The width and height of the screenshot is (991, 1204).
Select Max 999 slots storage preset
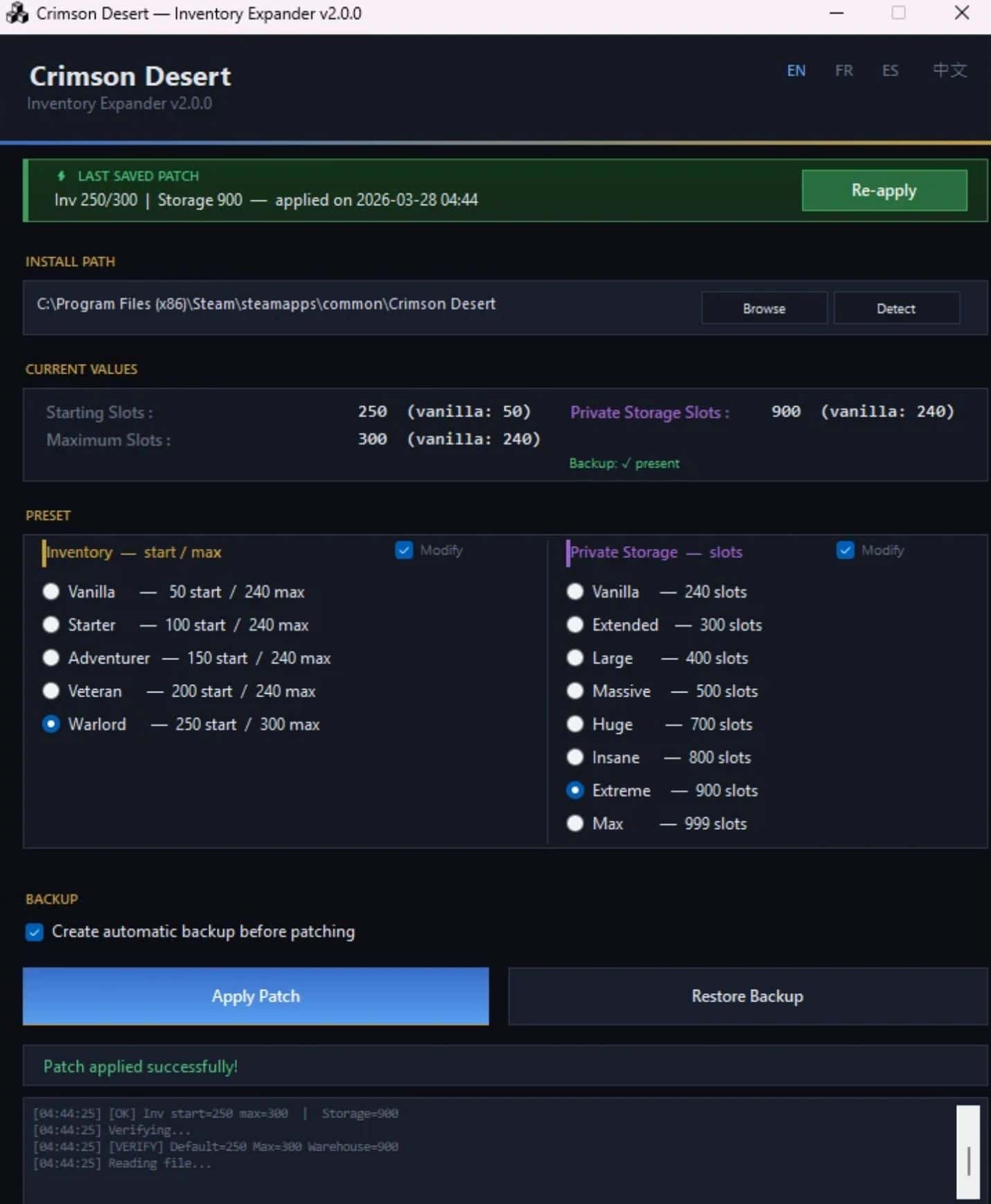(x=575, y=823)
